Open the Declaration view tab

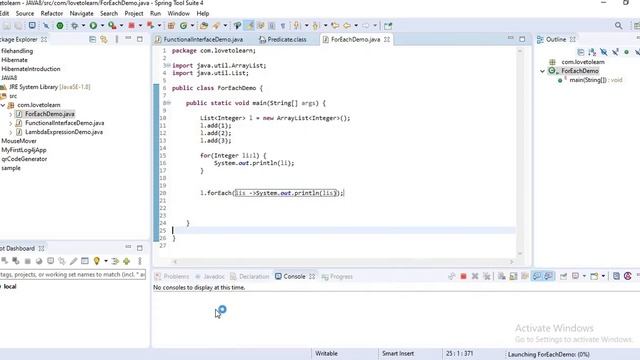(x=249, y=277)
